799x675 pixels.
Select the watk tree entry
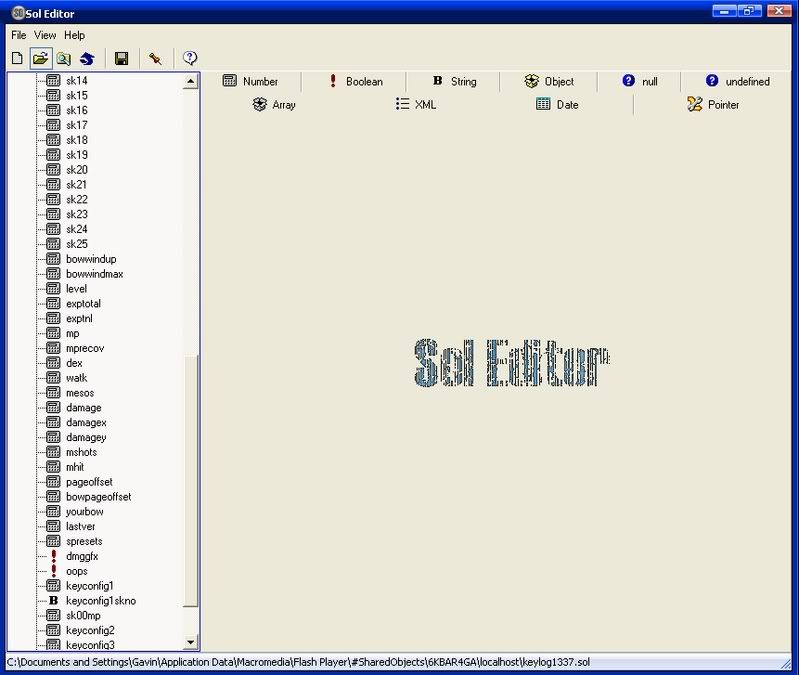point(76,377)
